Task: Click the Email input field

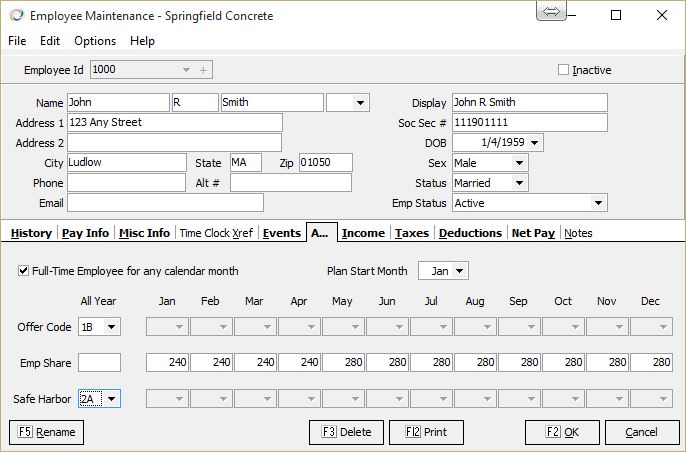Action: pyautogui.click(x=165, y=203)
